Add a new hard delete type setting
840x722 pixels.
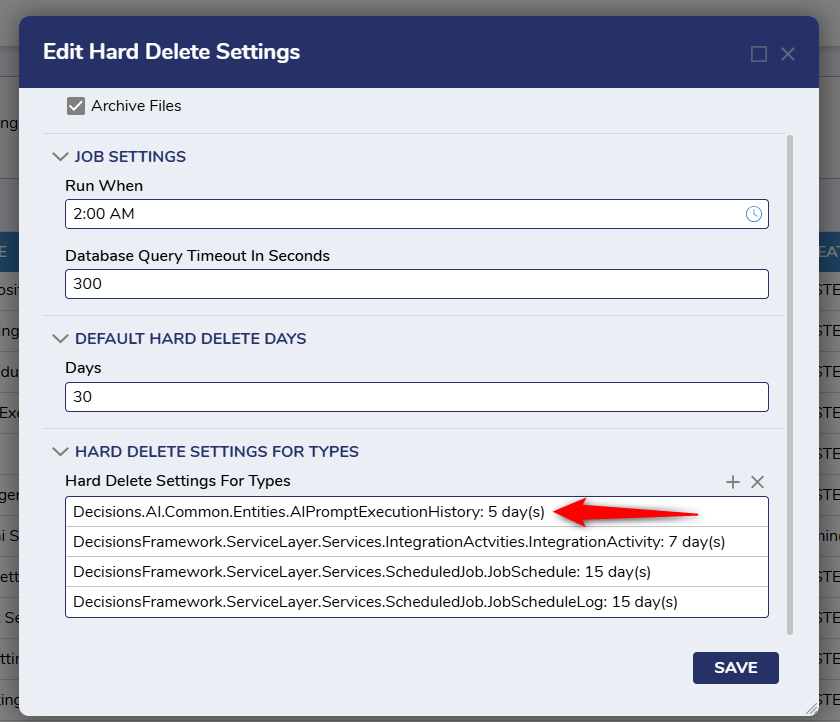point(732,482)
